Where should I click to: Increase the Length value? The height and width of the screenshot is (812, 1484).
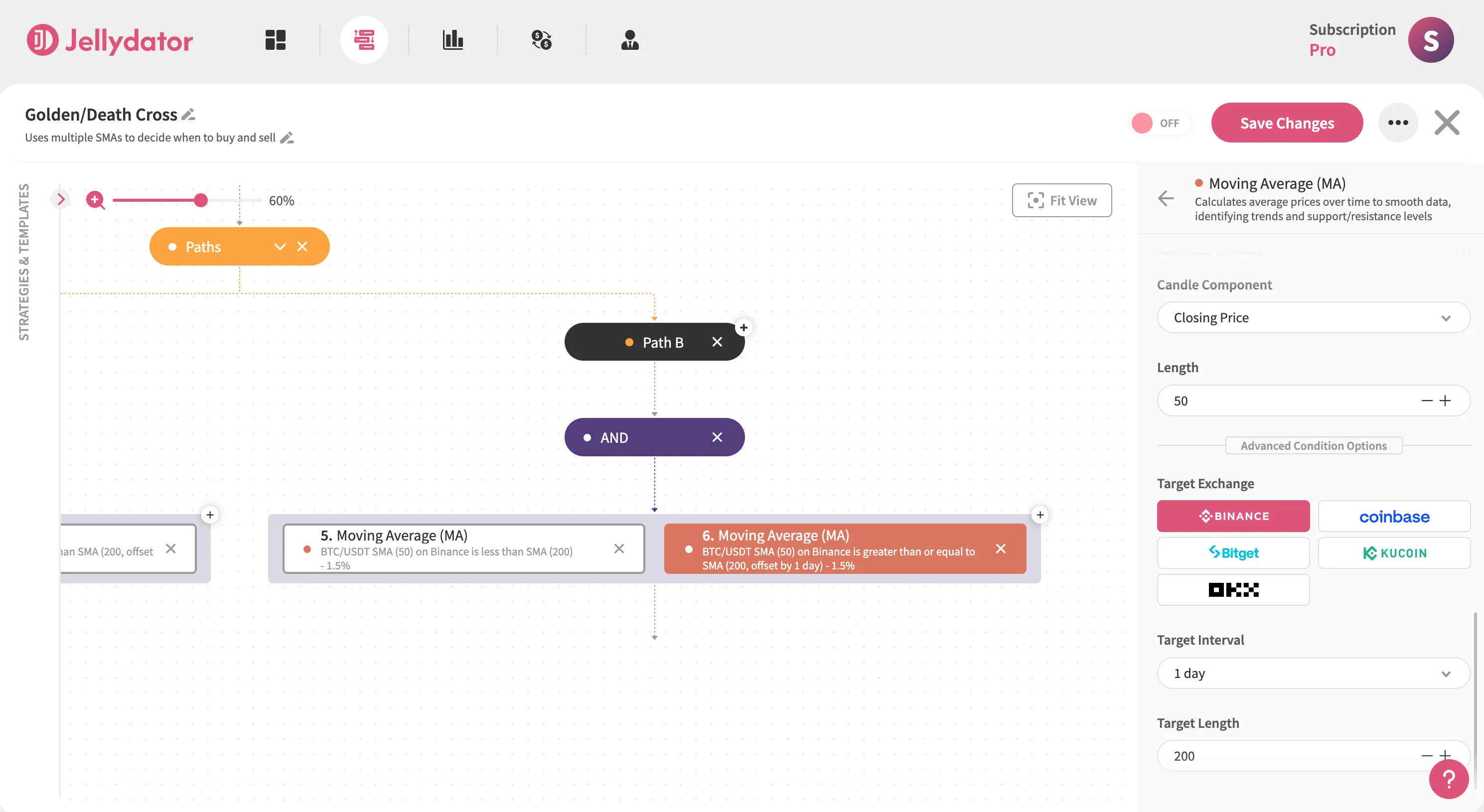[x=1446, y=401]
